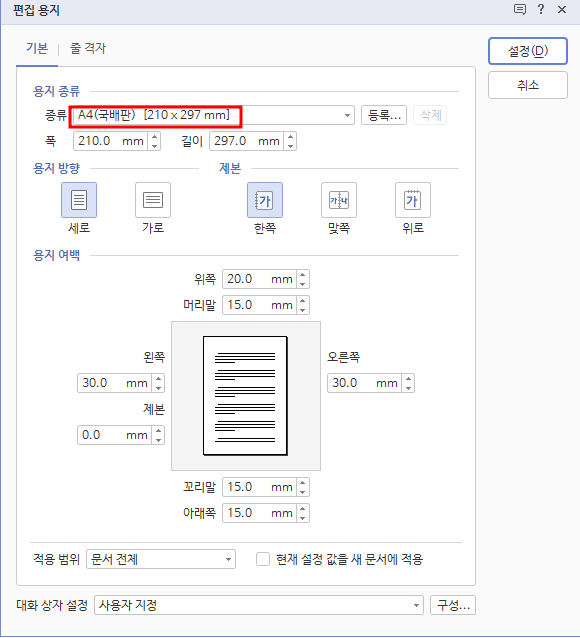Image resolution: width=580 pixels, height=638 pixels.
Task: Click the 등록... button
Action: click(x=384, y=115)
